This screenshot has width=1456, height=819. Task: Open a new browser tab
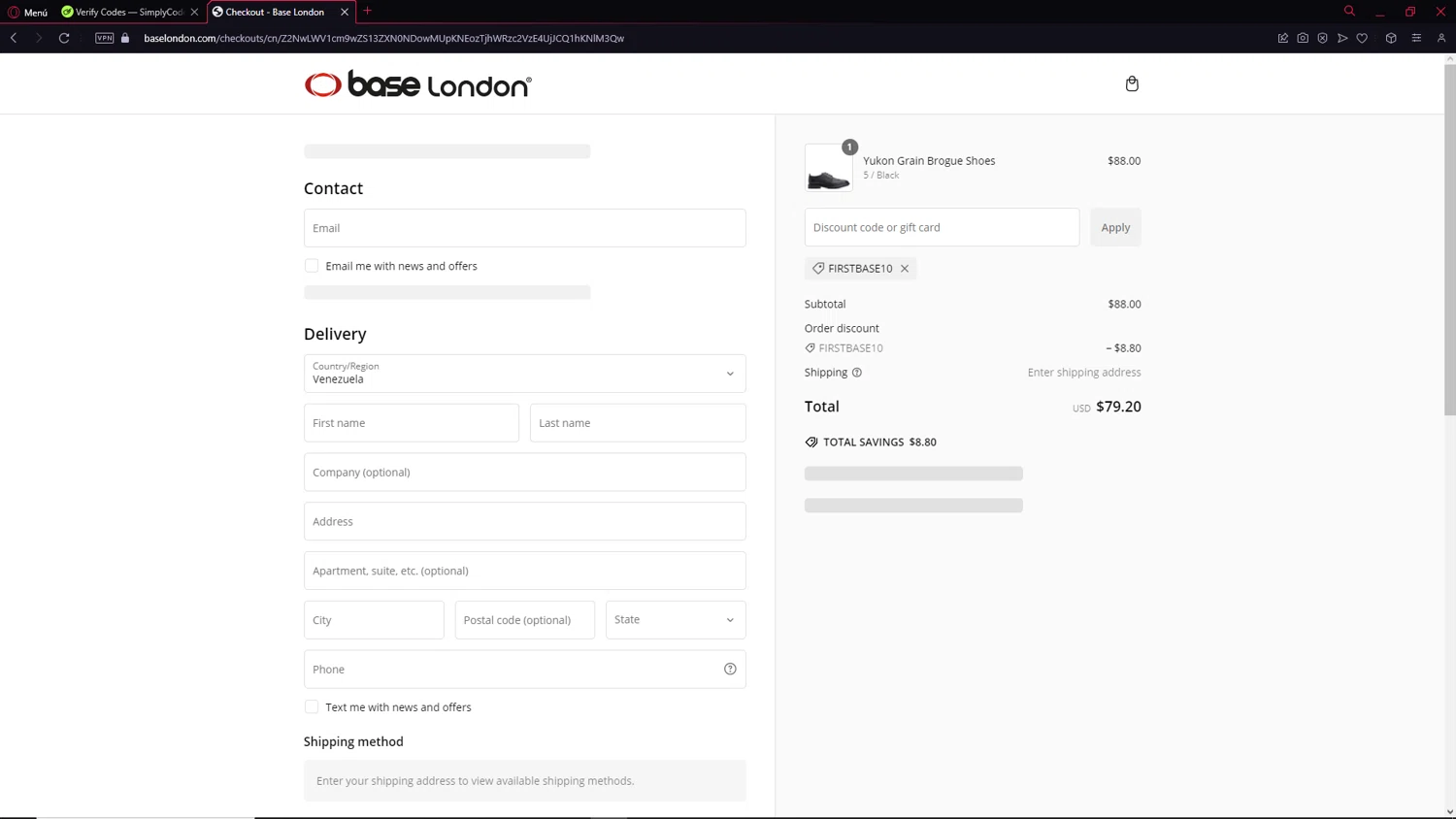pos(368,12)
